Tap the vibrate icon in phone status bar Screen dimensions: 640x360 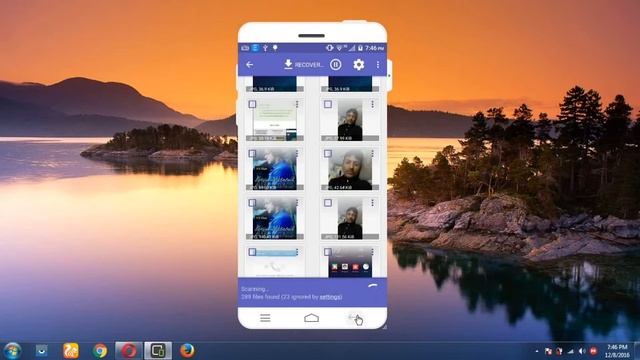(x=329, y=48)
